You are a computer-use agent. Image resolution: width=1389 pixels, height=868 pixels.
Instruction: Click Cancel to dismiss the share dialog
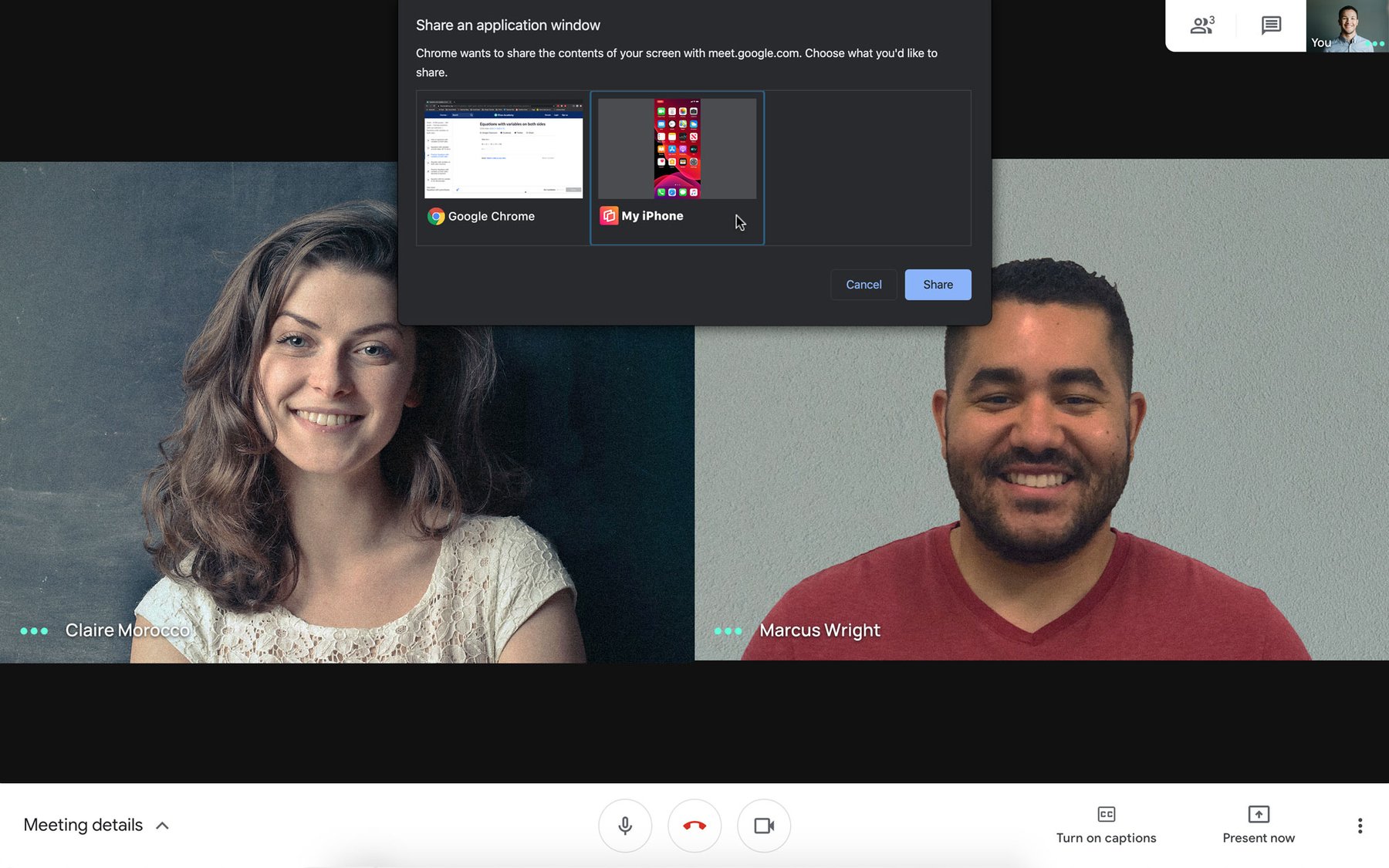[x=863, y=284]
